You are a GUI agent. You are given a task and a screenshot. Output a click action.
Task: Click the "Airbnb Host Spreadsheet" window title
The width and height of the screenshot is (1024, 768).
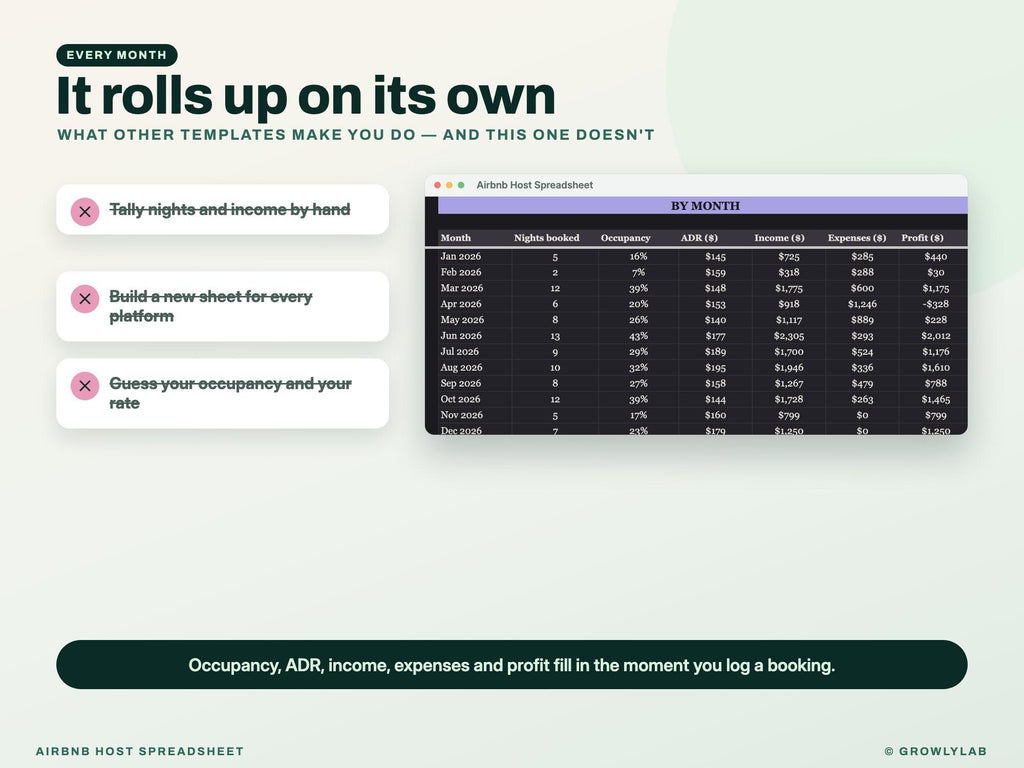coord(535,185)
